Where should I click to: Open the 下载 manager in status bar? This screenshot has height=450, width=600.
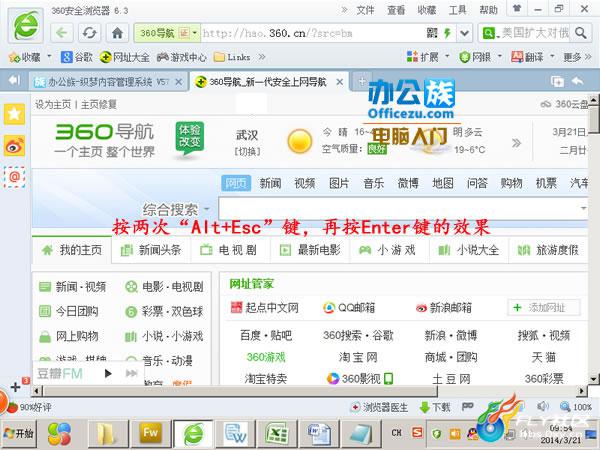[435, 408]
